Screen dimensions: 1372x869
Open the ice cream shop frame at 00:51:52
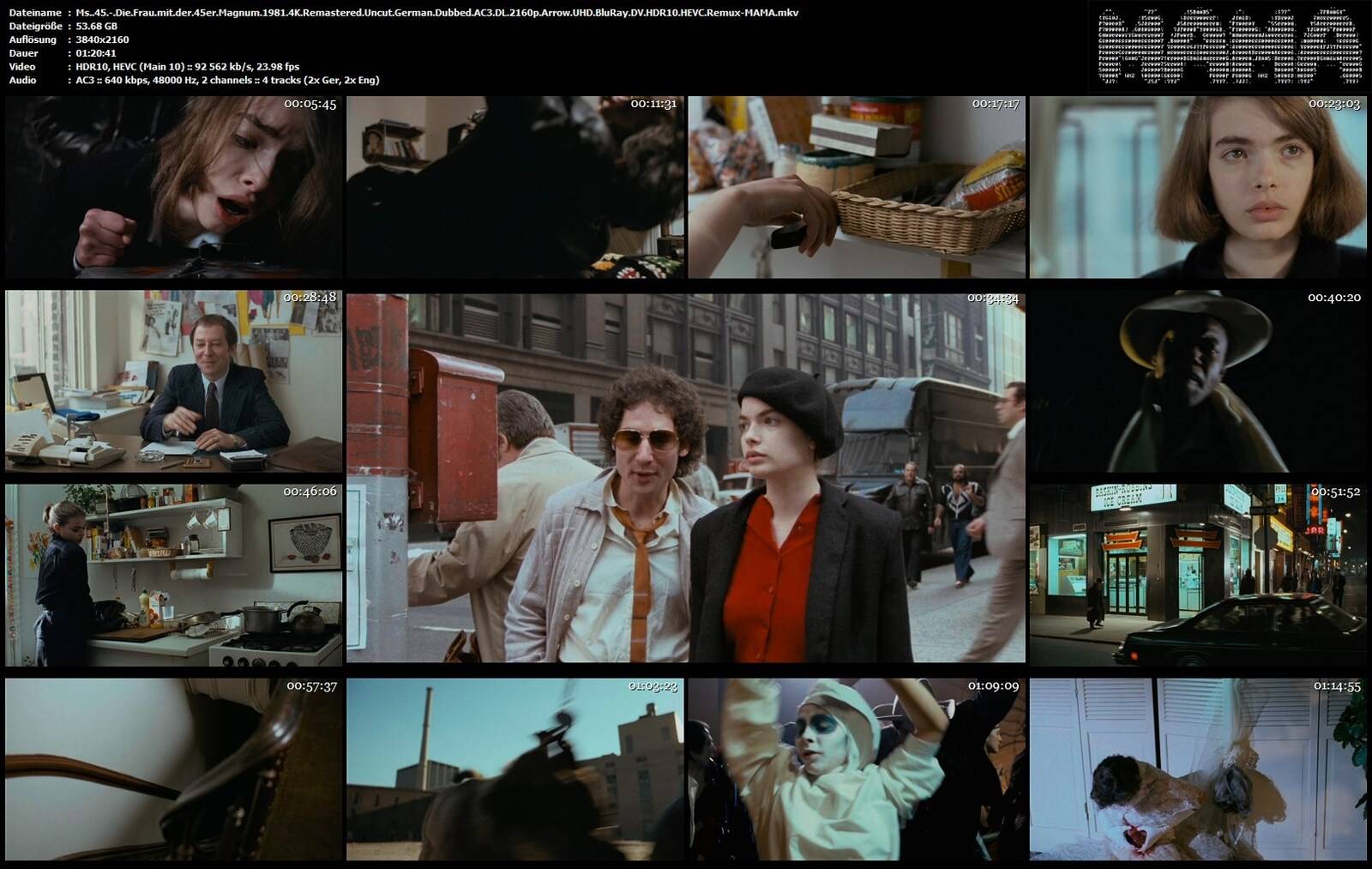coord(1197,575)
